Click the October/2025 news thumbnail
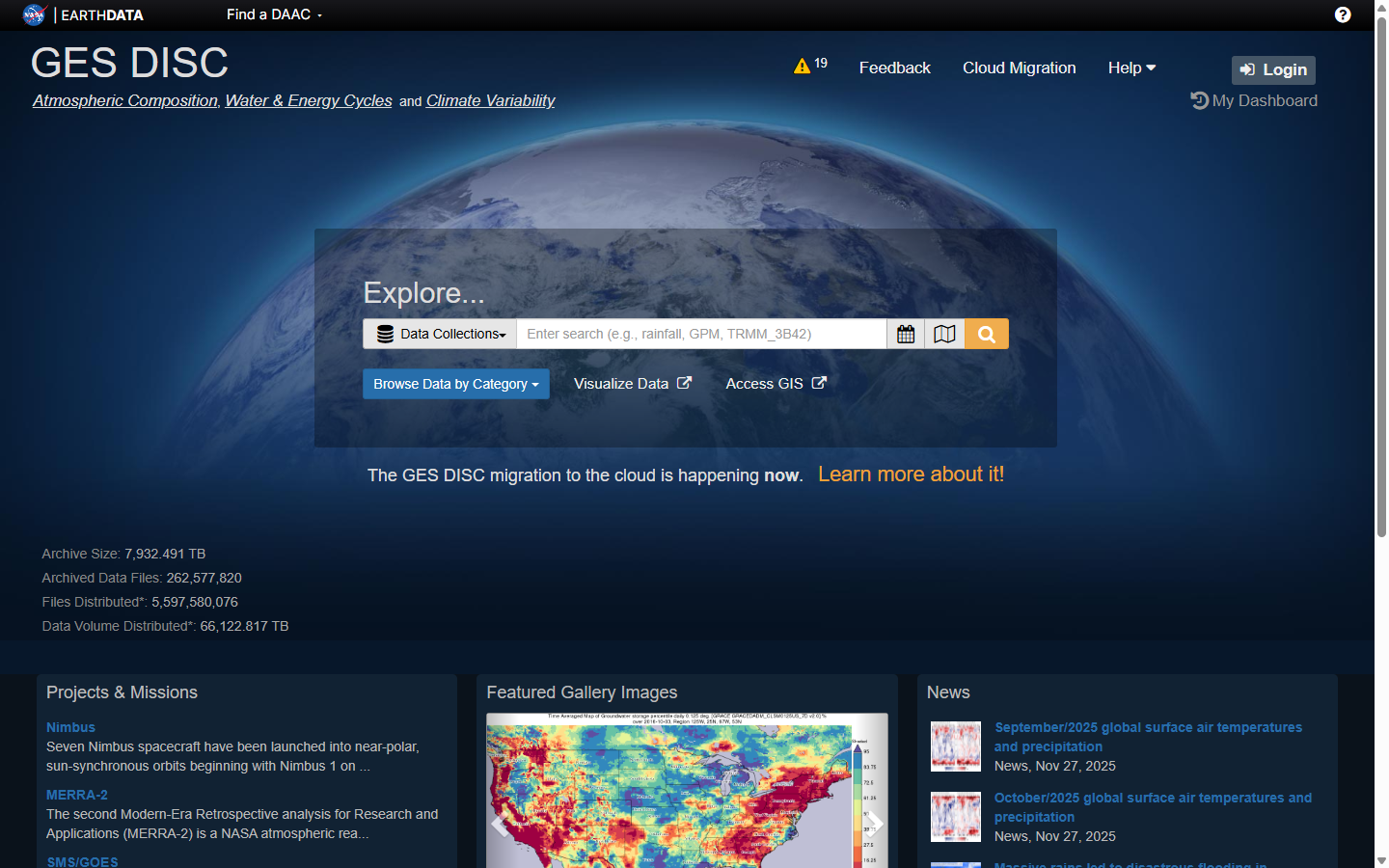The width and height of the screenshot is (1389, 868). click(x=955, y=816)
